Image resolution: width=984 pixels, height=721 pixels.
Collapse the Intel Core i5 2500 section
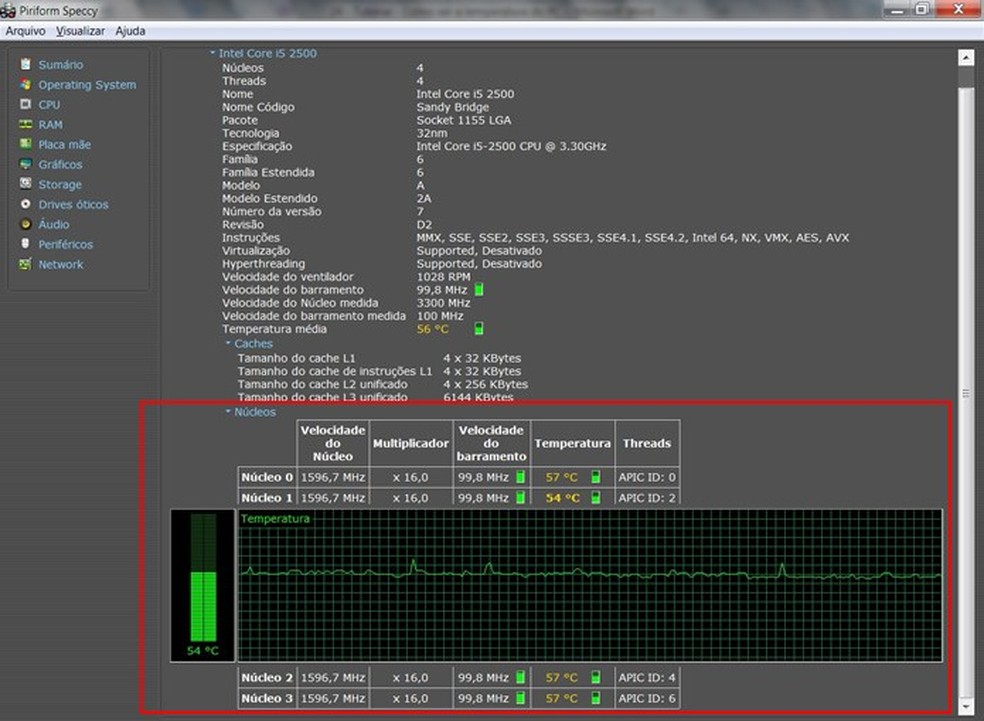click(x=212, y=54)
